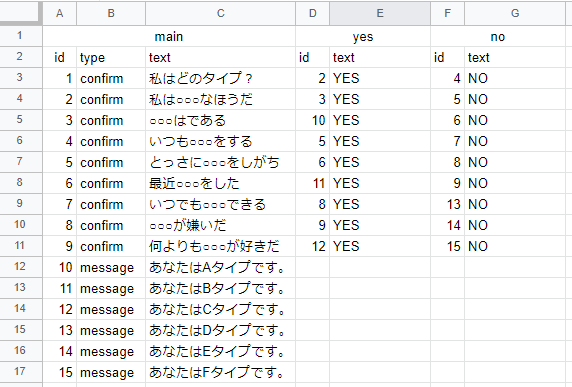
Task: Select row 9 header
Action: coord(21,204)
